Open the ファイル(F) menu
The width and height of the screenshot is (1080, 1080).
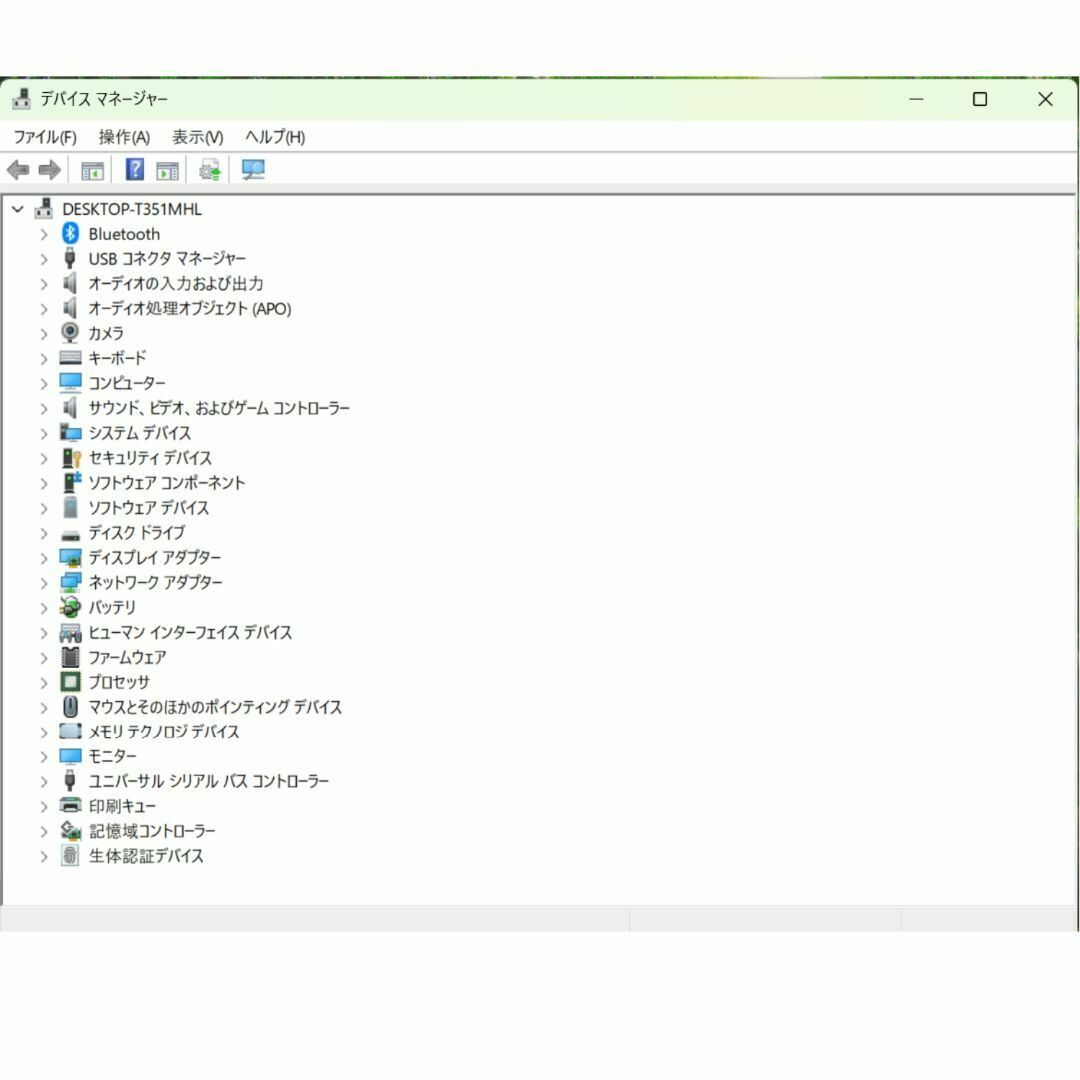45,137
